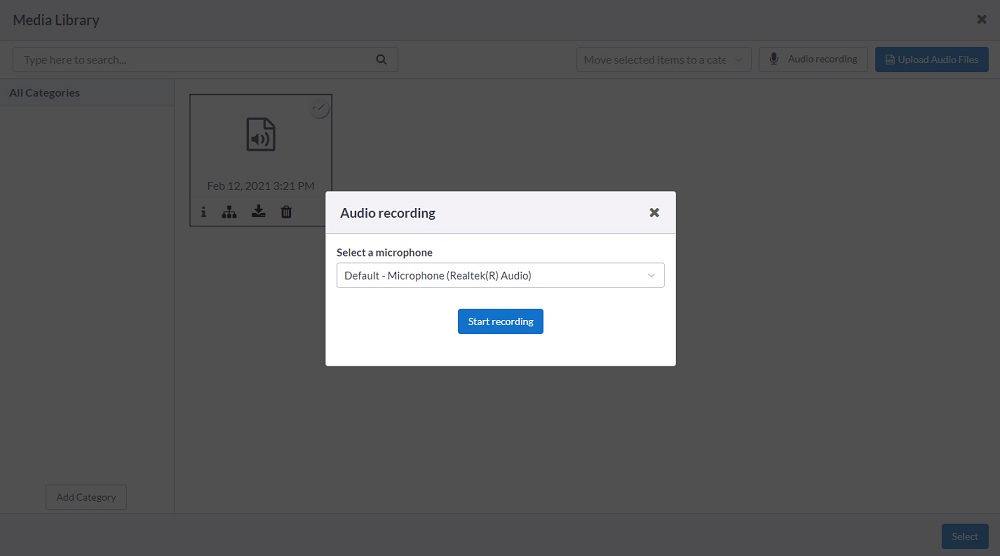Click the Select button at bottom
The width and height of the screenshot is (1000, 556).
[965, 536]
